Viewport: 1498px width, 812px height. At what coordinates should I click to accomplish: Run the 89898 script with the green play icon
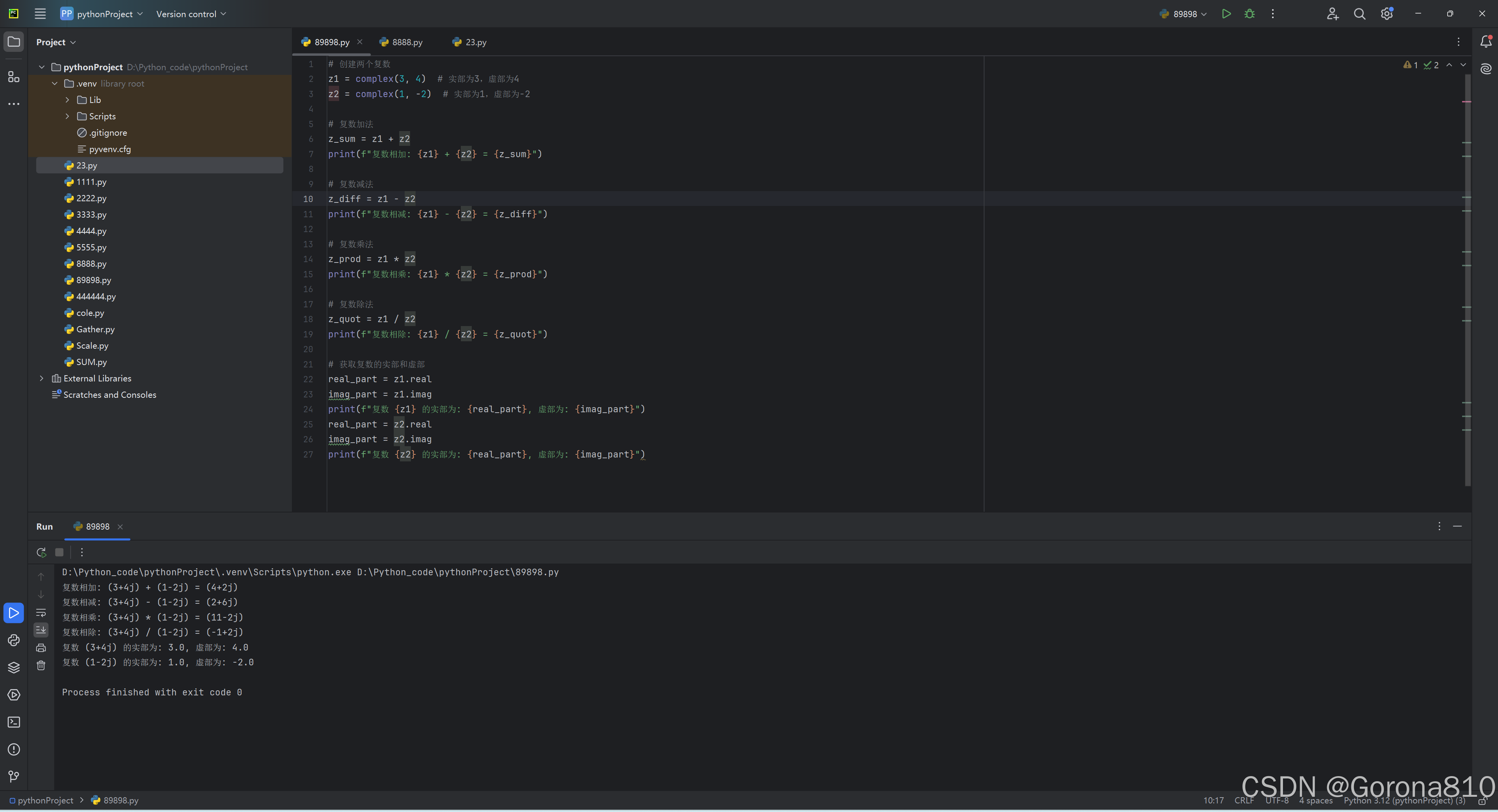coord(1226,14)
